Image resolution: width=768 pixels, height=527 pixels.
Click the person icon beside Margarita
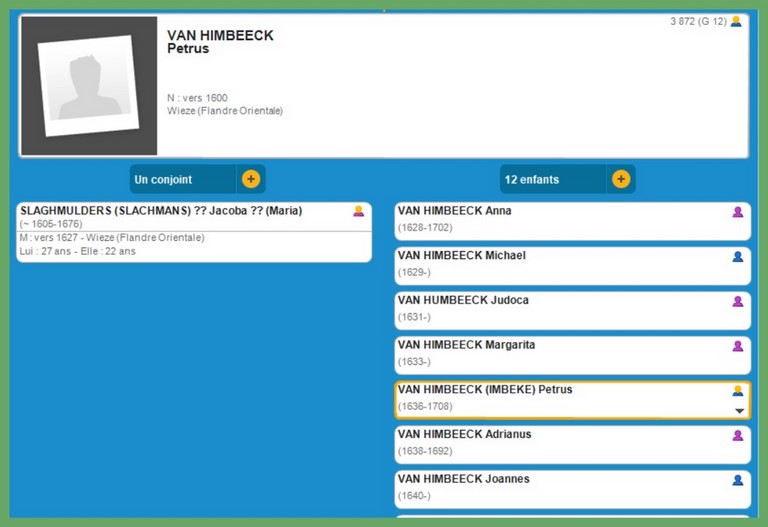pyautogui.click(x=738, y=346)
